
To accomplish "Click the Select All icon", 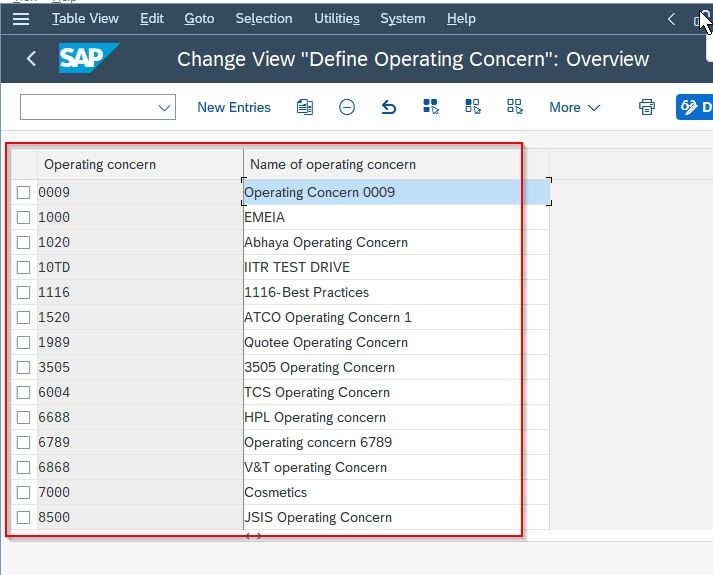I will coord(431,107).
